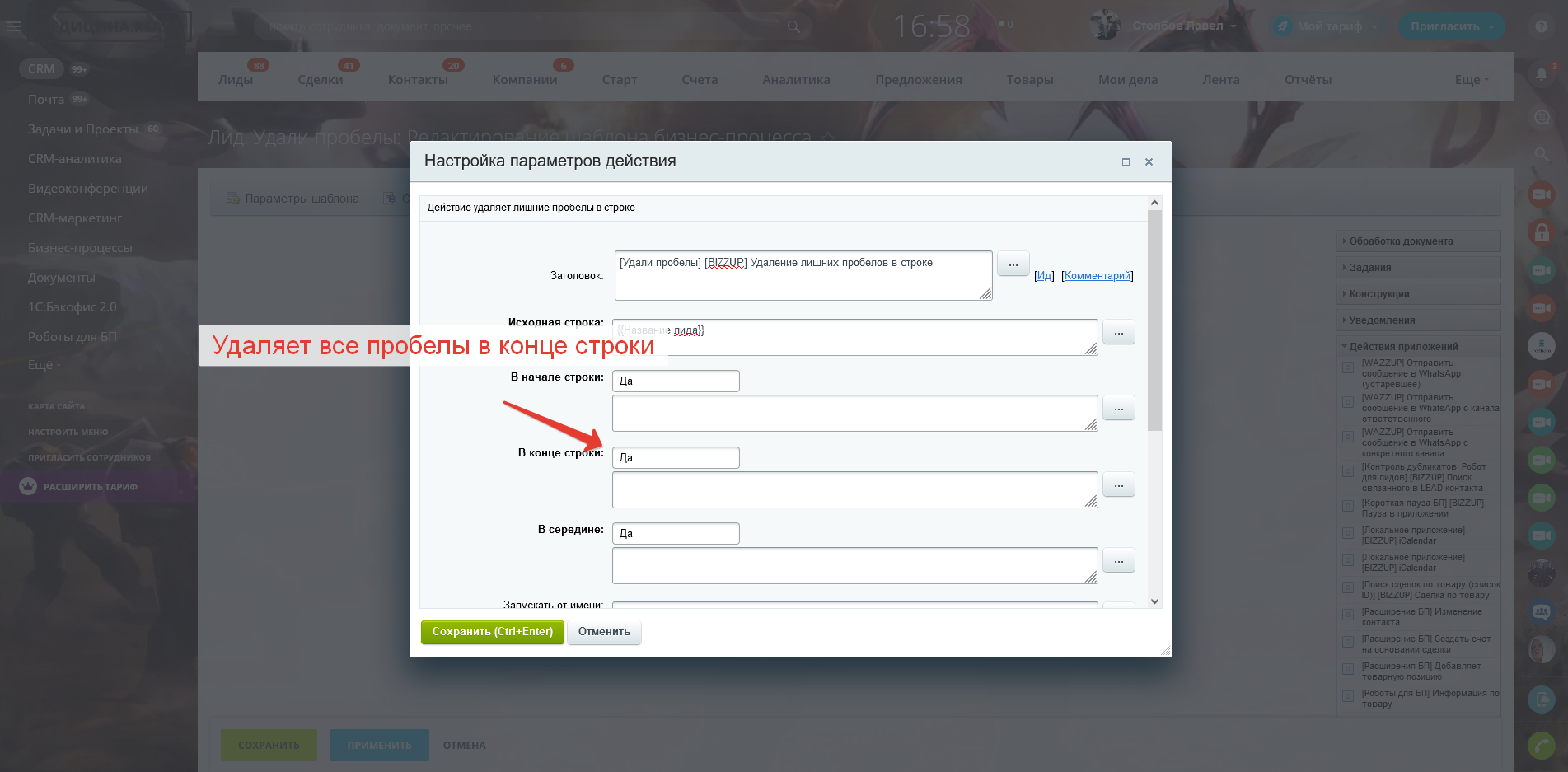
Task: Open the В середине dropdown
Action: 676,533
